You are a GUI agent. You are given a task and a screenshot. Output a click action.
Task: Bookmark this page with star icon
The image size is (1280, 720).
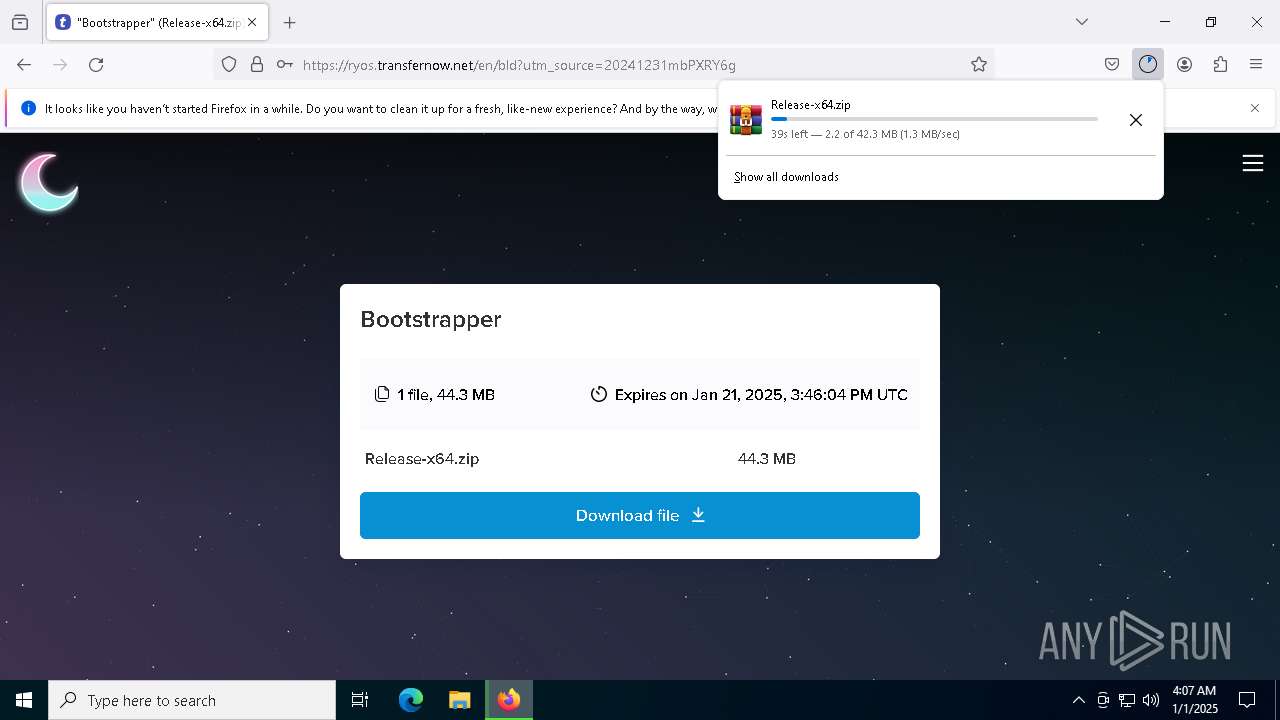tap(979, 65)
